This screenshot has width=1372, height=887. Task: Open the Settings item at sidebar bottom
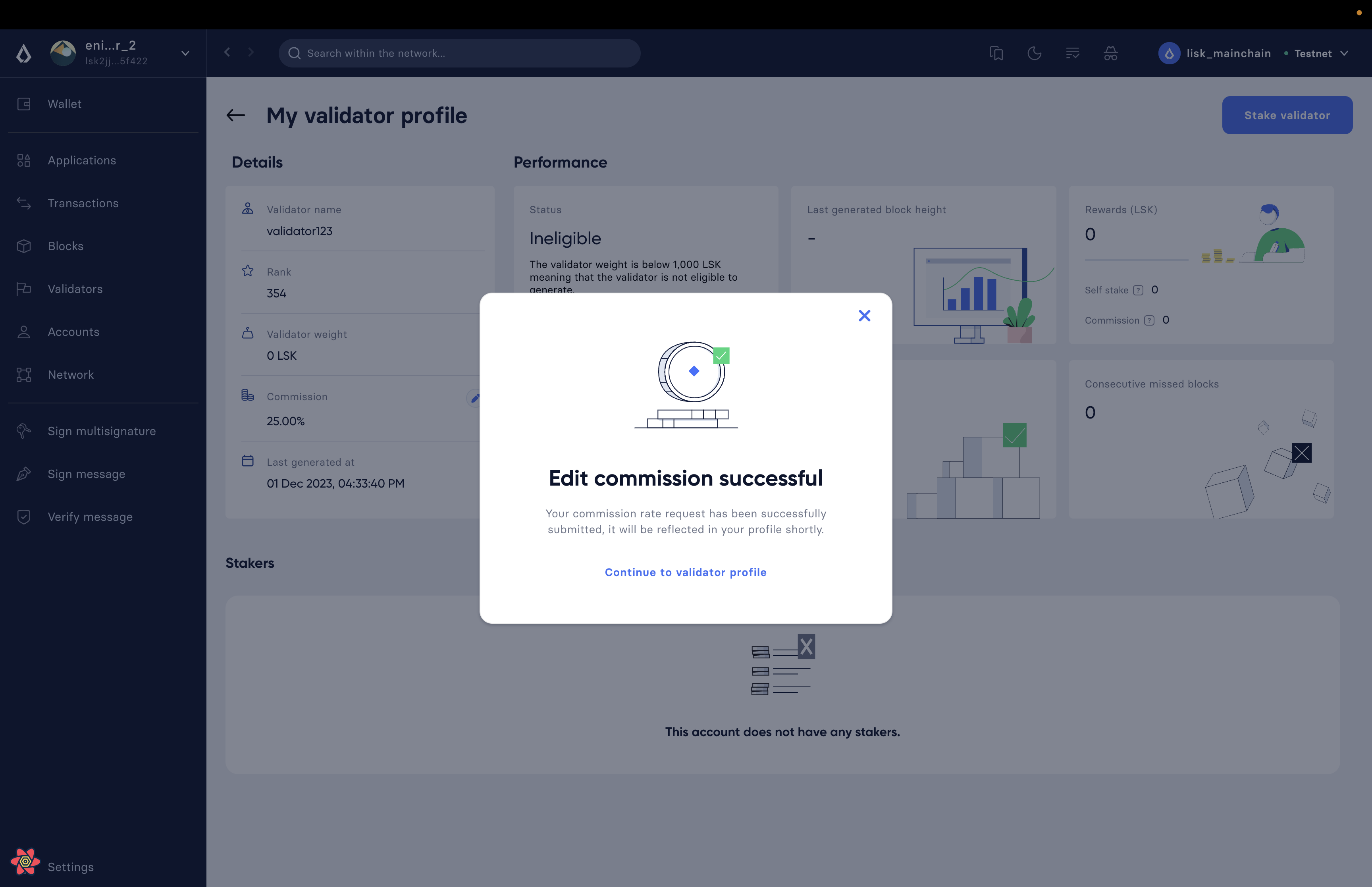point(70,867)
